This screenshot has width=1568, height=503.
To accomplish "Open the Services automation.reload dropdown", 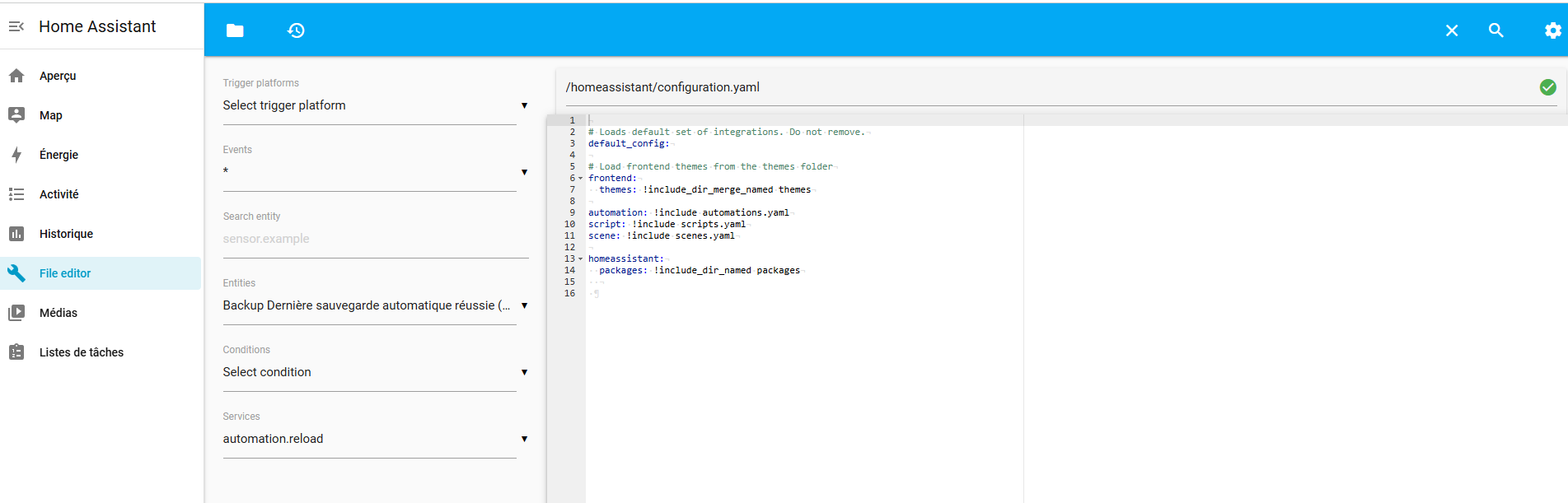I will (375, 439).
